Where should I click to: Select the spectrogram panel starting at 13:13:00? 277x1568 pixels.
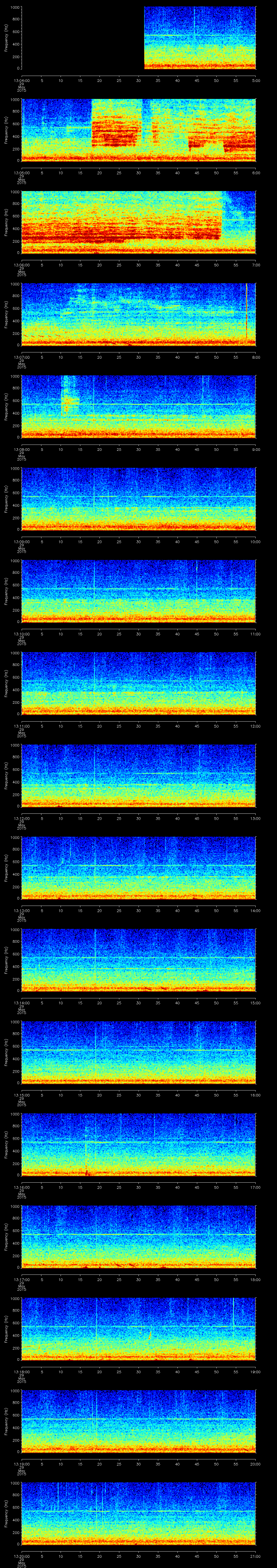139,868
